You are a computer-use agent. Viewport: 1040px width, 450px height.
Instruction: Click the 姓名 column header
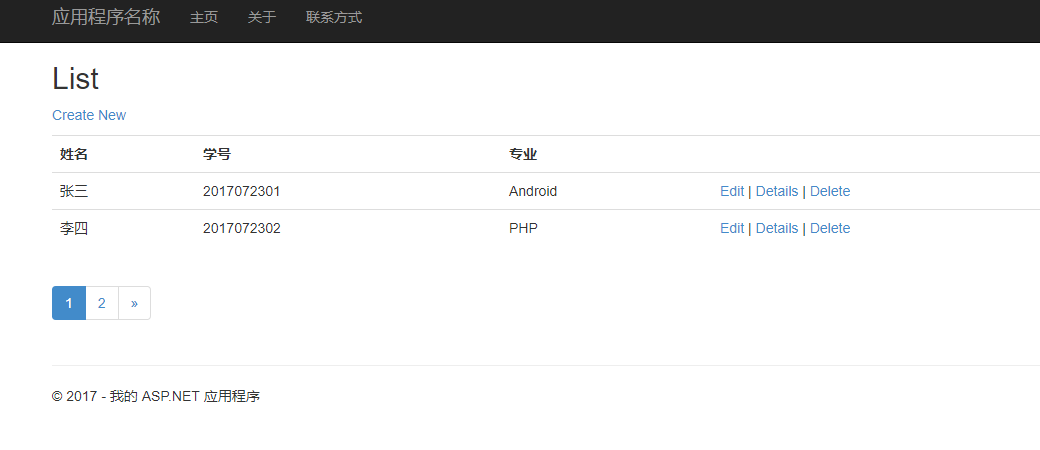[x=74, y=155]
